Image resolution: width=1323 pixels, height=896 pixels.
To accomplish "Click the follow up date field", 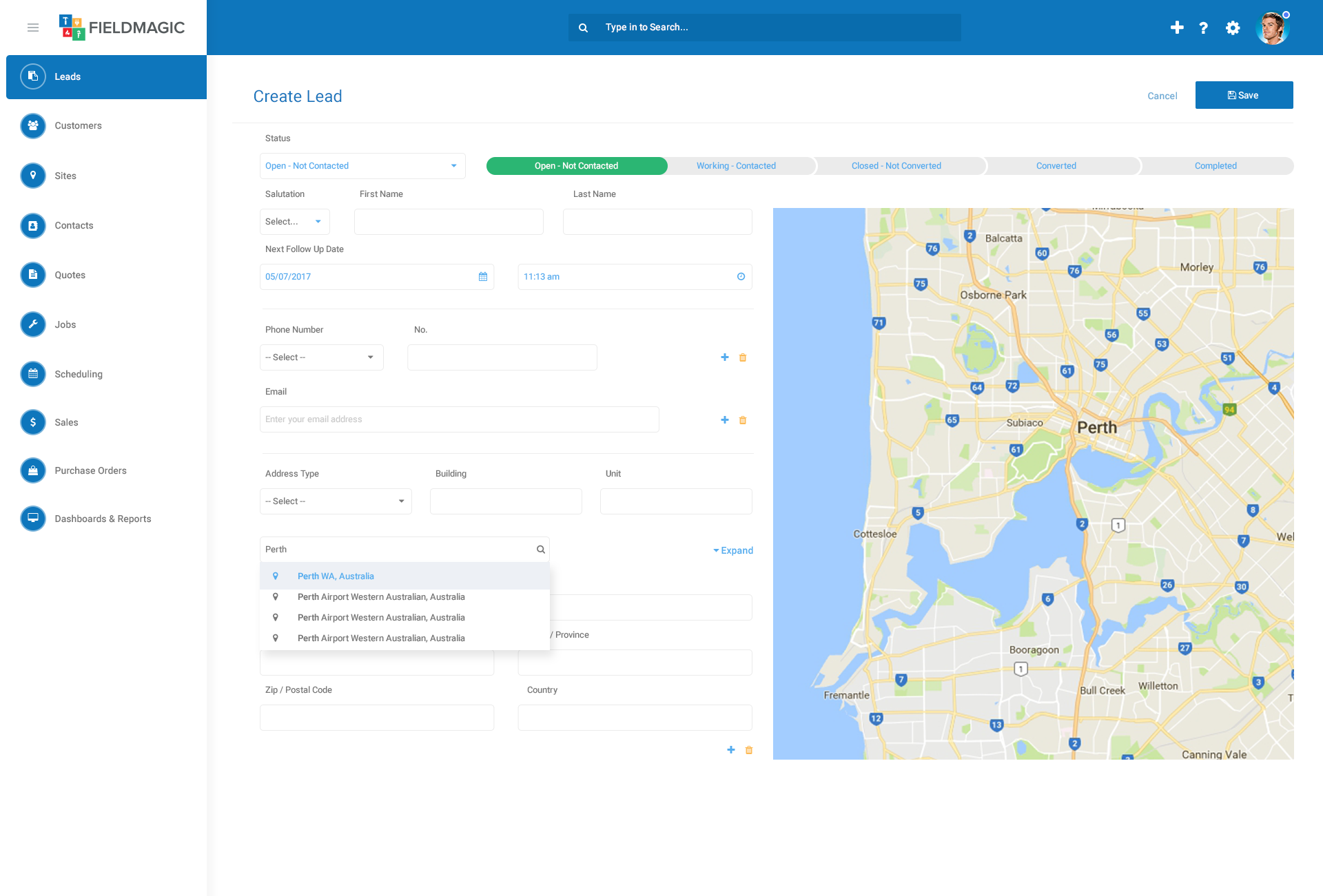I will (377, 277).
